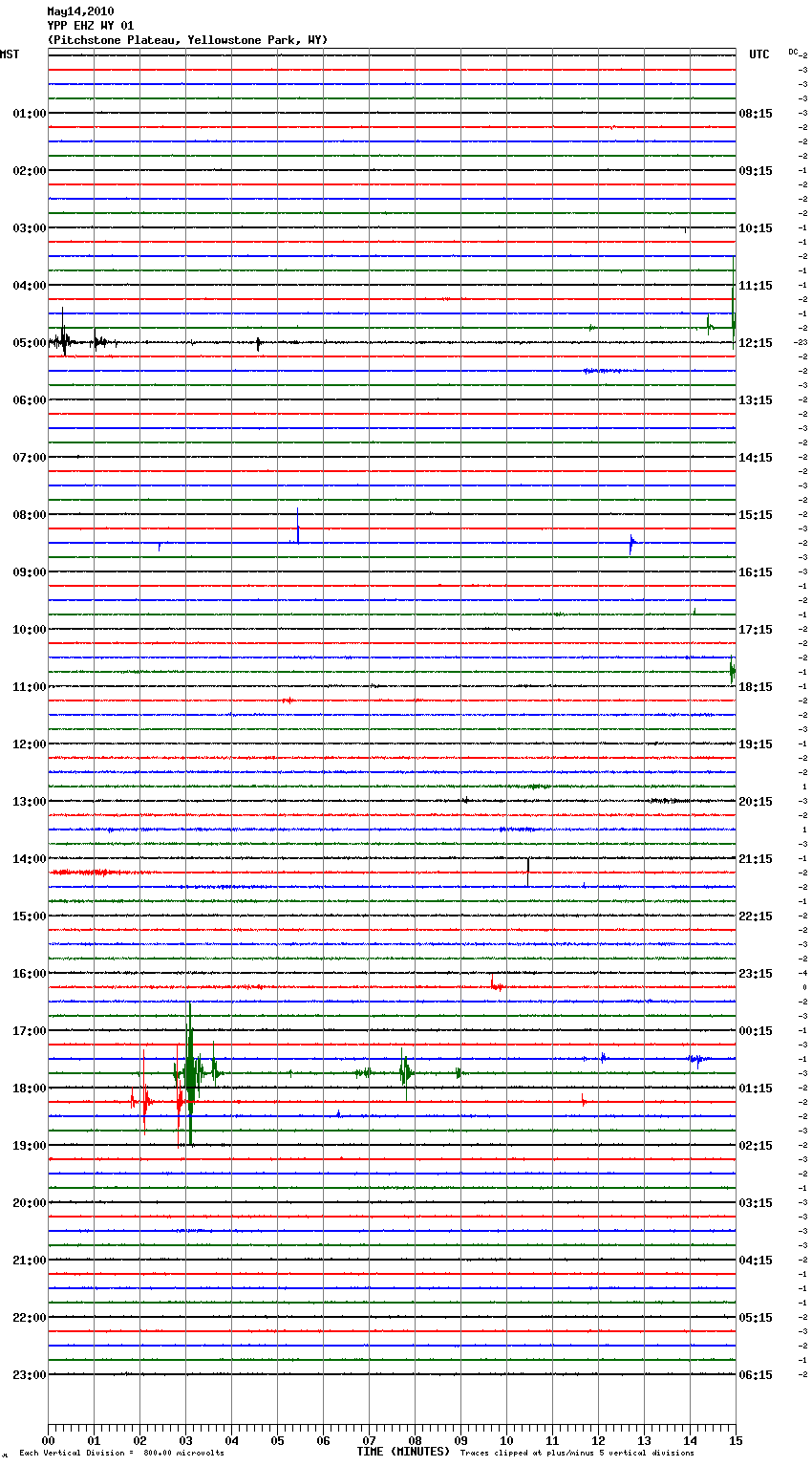The height and width of the screenshot is (1466, 812).
Task: Select the 20:00 MST time label
Action: coord(30,1203)
